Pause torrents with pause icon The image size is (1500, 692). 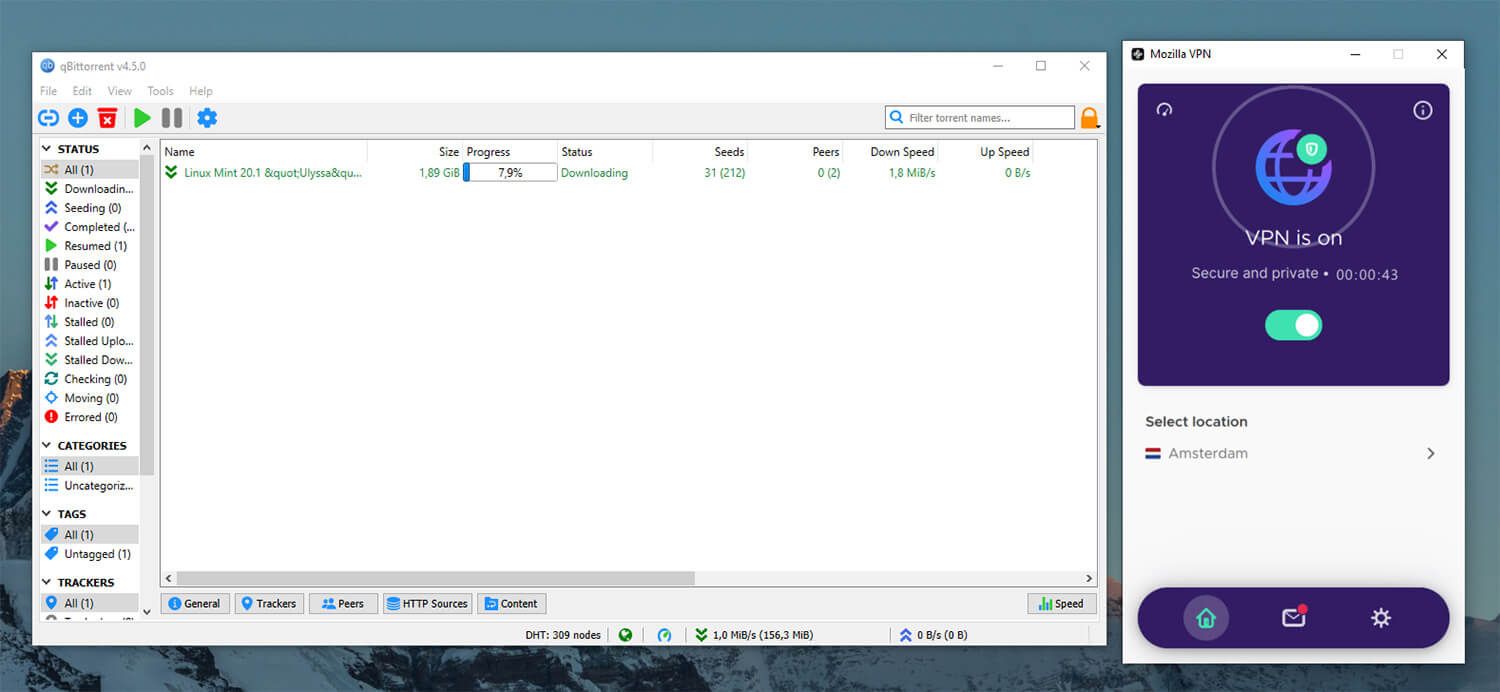click(172, 118)
